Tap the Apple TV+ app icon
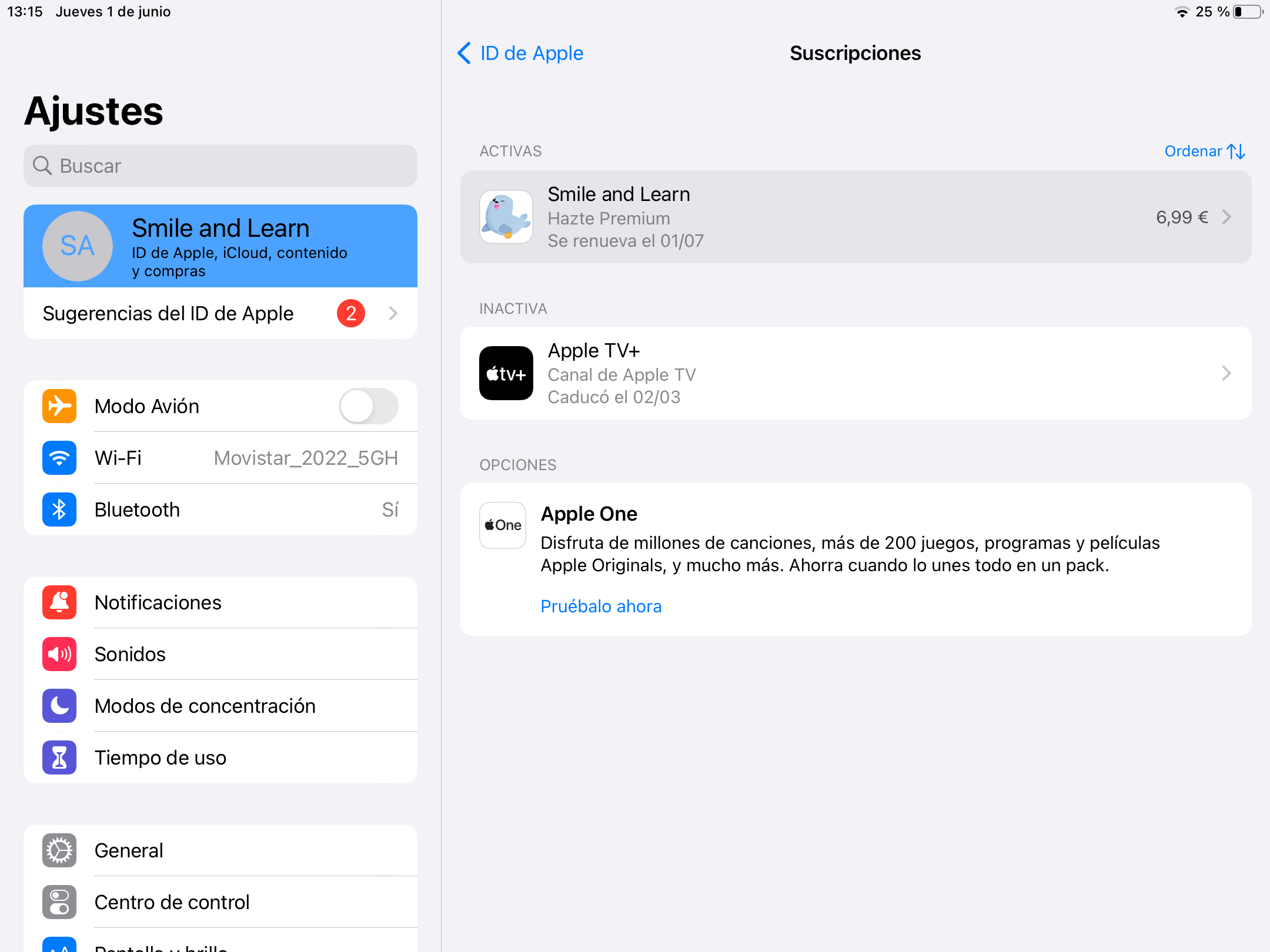 pyautogui.click(x=506, y=373)
